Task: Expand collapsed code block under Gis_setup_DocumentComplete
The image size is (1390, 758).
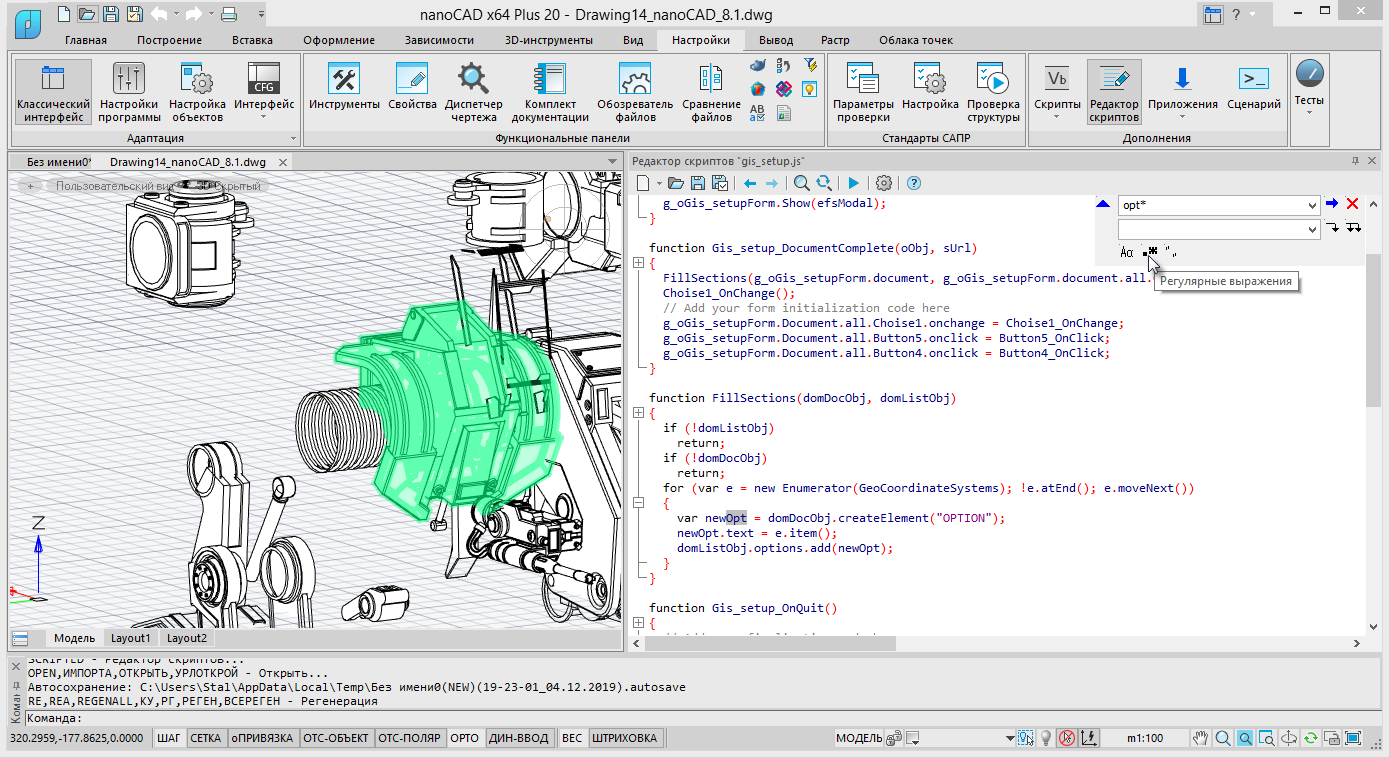Action: [638, 263]
